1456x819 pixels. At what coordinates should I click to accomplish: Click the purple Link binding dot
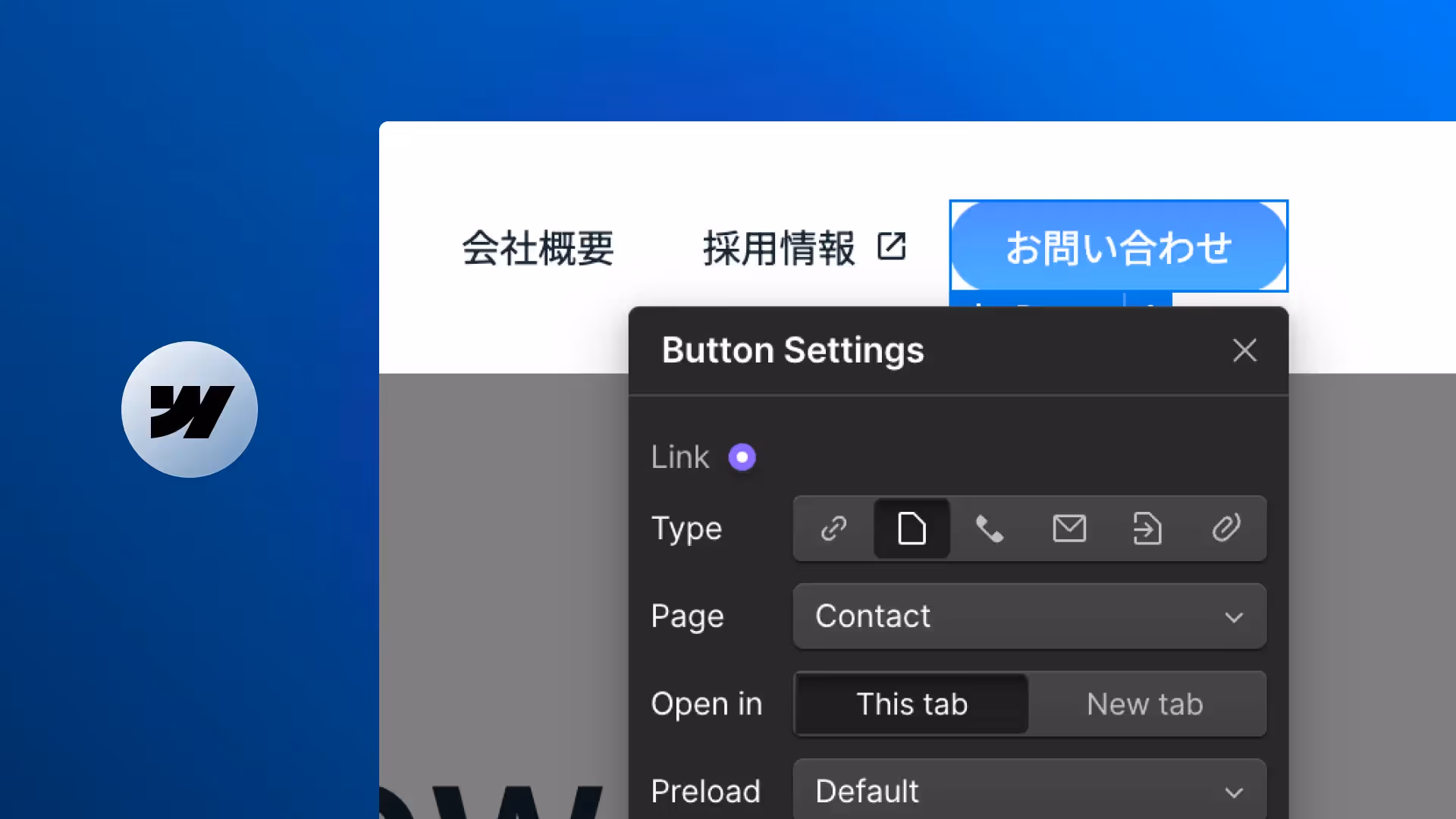click(742, 457)
